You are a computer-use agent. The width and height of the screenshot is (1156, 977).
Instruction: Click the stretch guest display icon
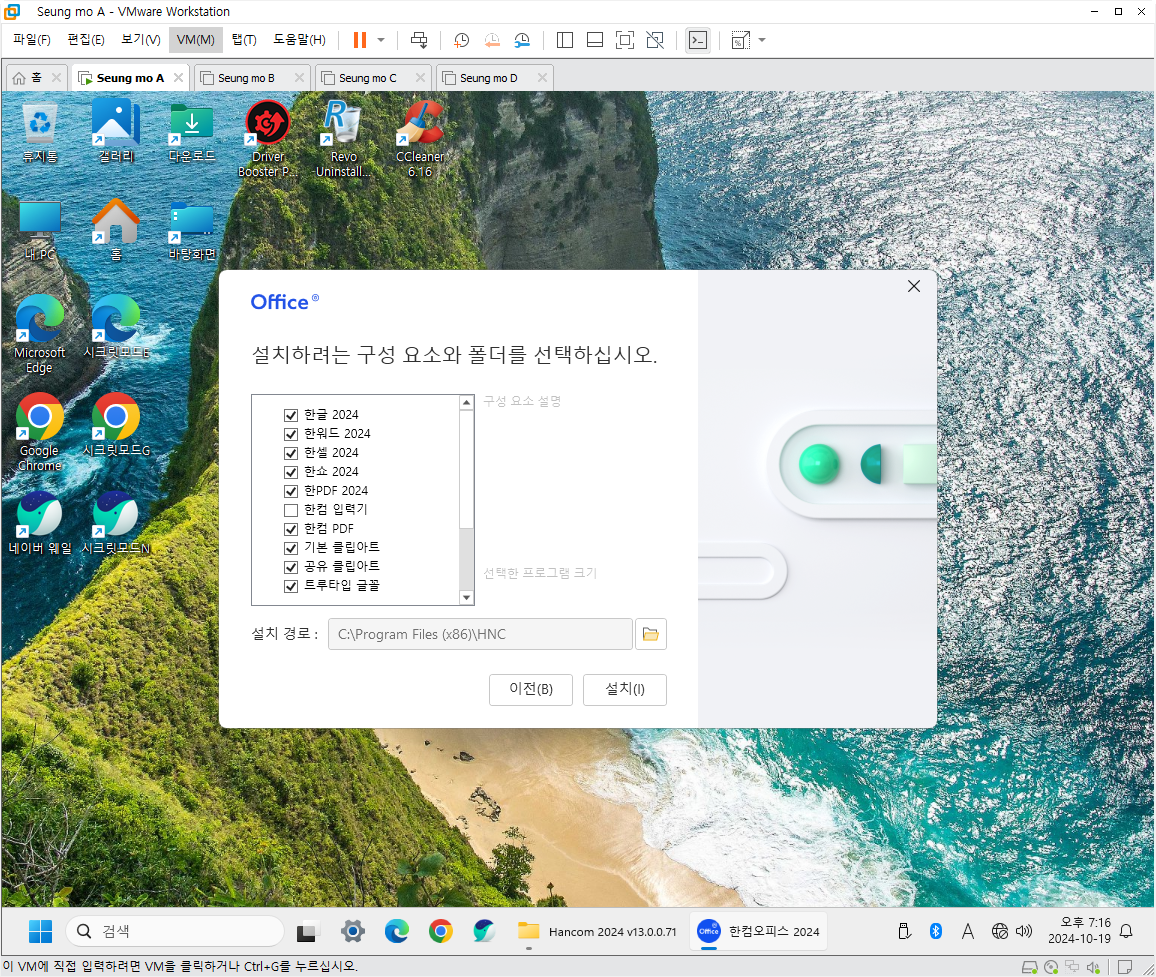(740, 40)
